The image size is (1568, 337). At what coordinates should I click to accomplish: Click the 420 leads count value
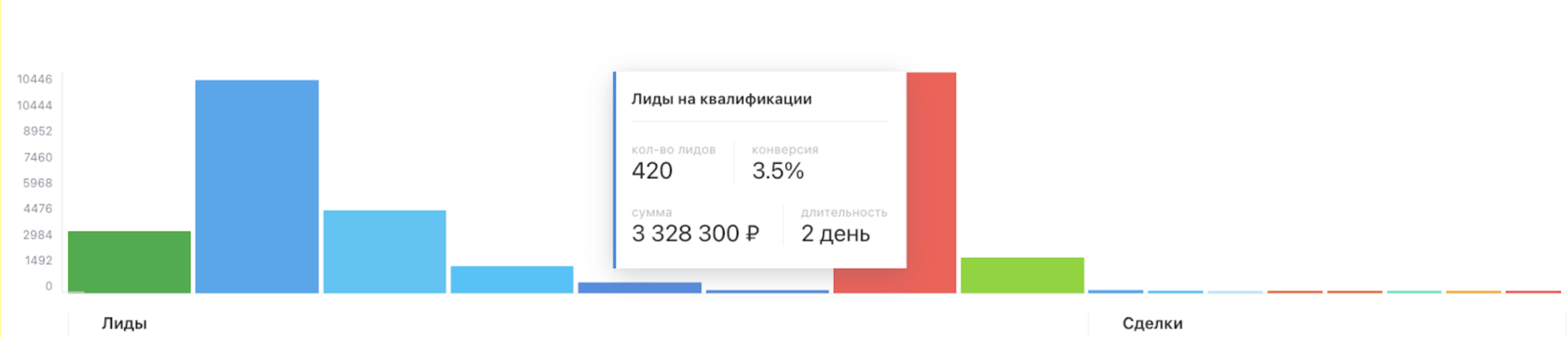click(652, 172)
